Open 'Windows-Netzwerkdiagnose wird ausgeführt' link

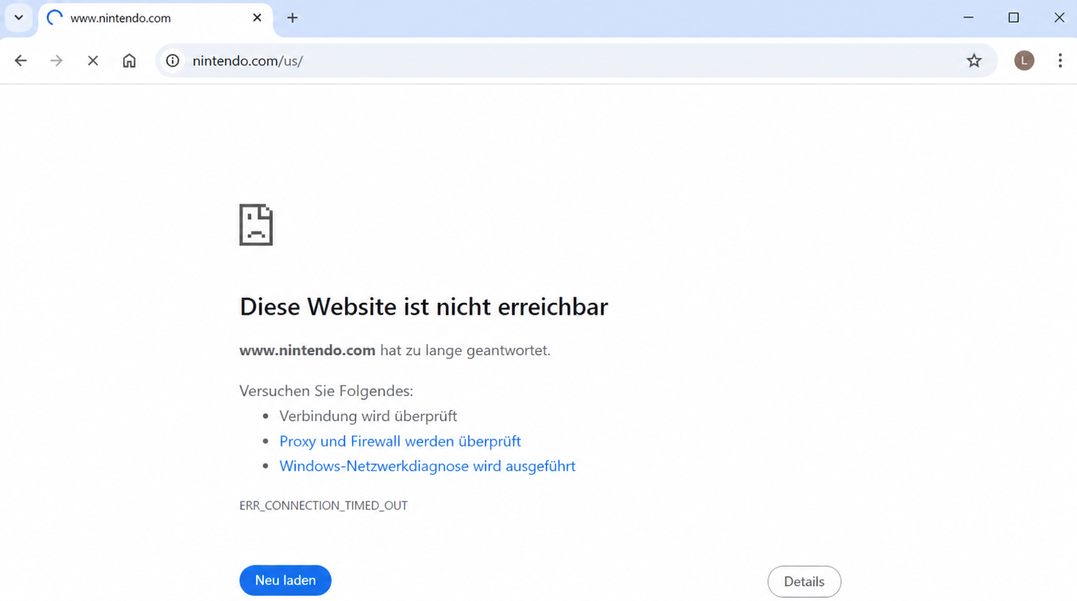[x=427, y=466]
